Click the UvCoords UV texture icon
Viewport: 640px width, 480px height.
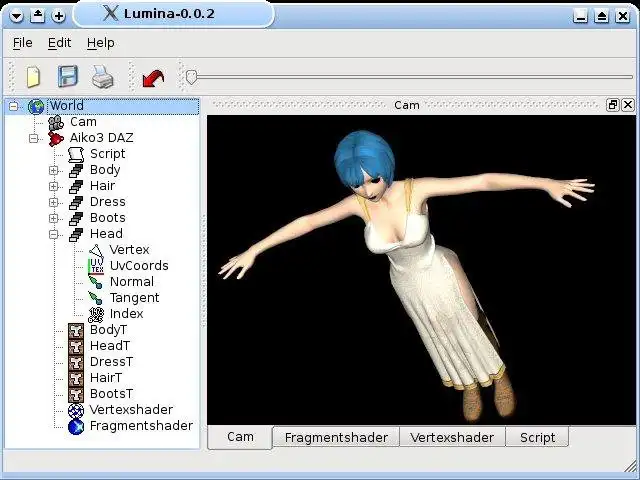click(96, 266)
